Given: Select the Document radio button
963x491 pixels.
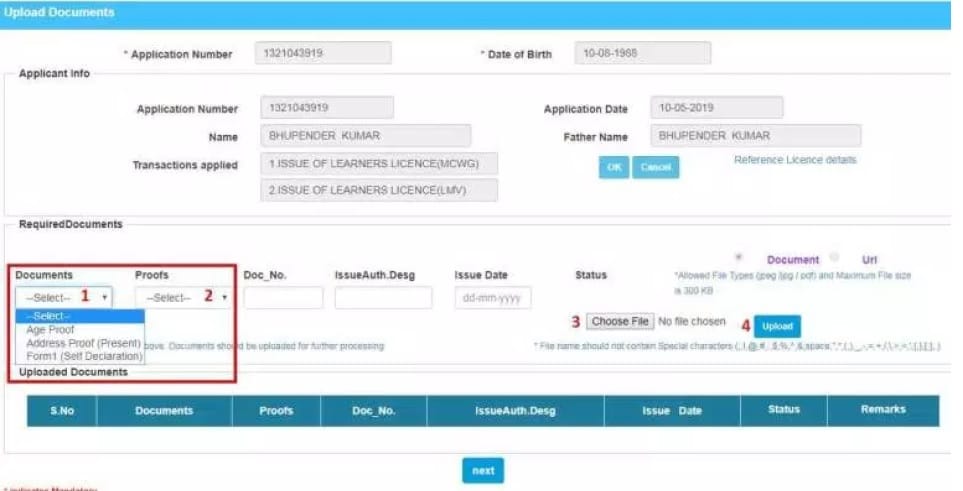Looking at the screenshot, I should click(x=739, y=257).
